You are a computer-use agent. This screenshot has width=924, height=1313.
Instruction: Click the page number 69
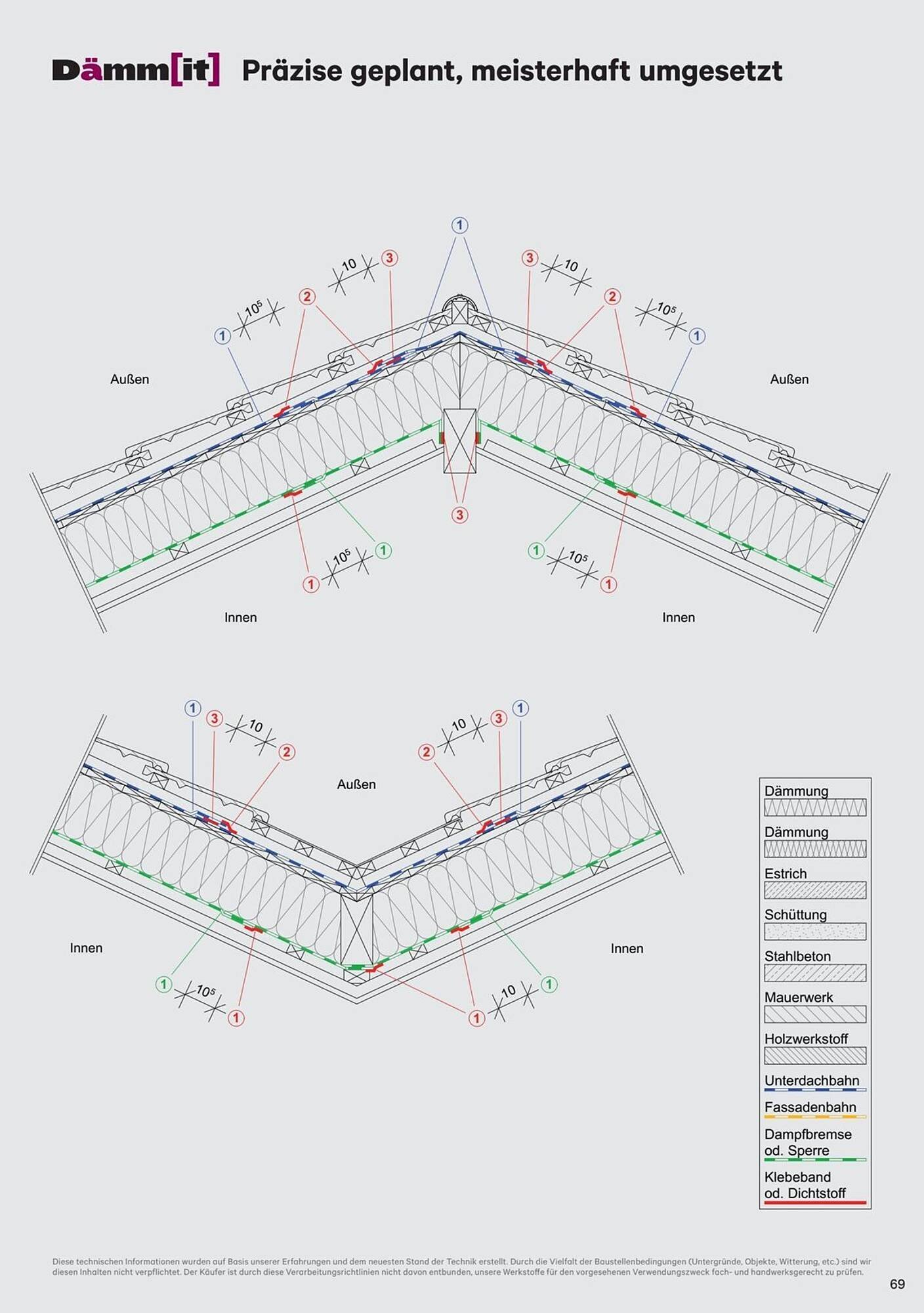point(897,1284)
